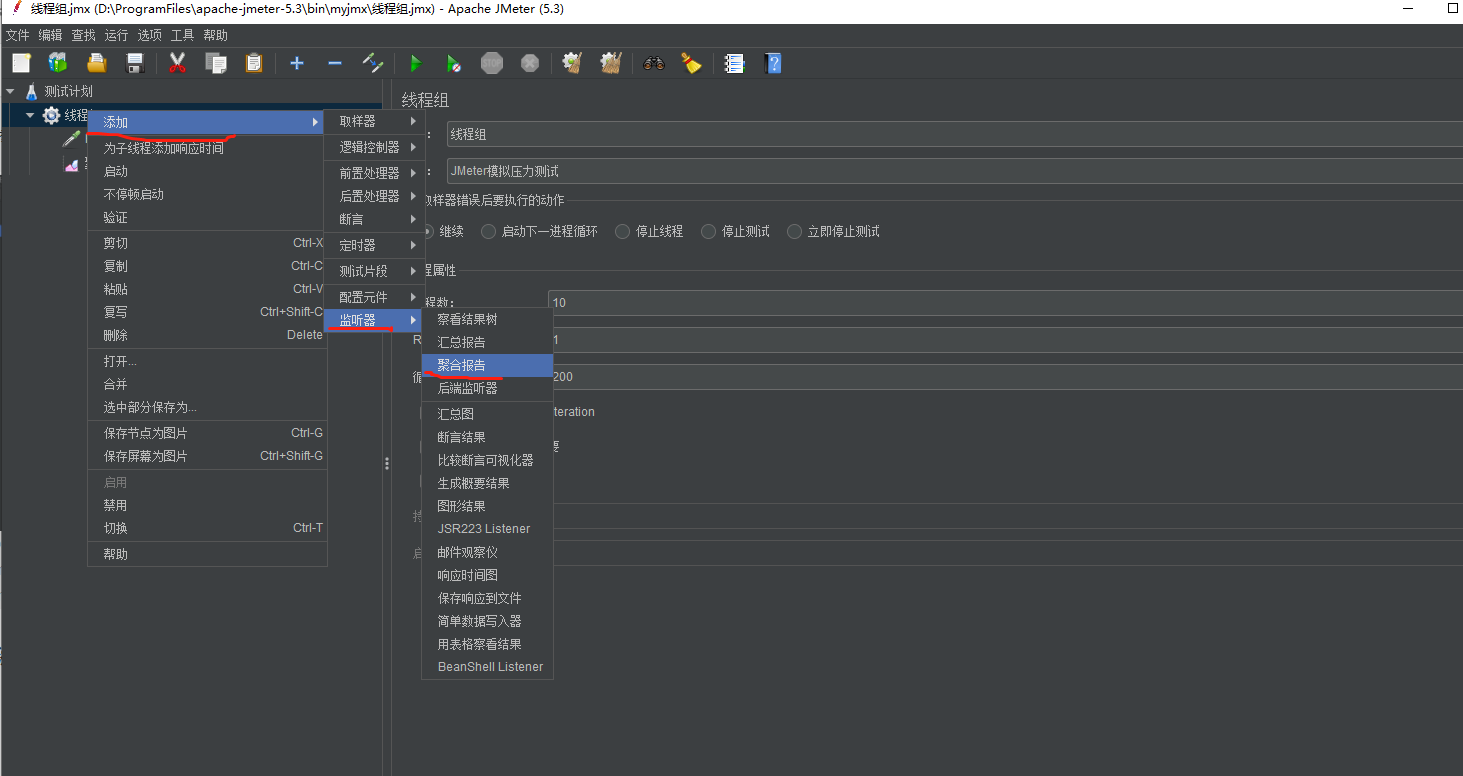Click the Cut scissors toolbar icon
Viewport: 1463px width, 776px height.
click(178, 63)
